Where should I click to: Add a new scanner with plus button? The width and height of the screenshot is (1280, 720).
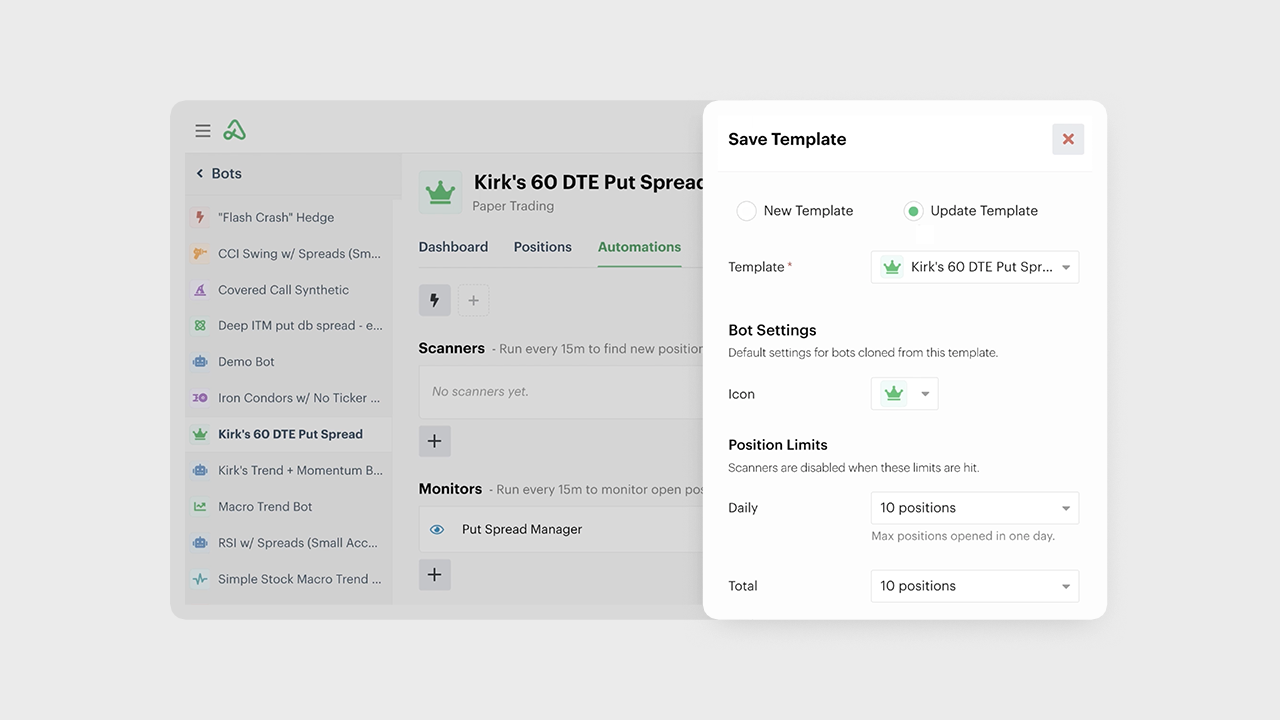(x=434, y=441)
